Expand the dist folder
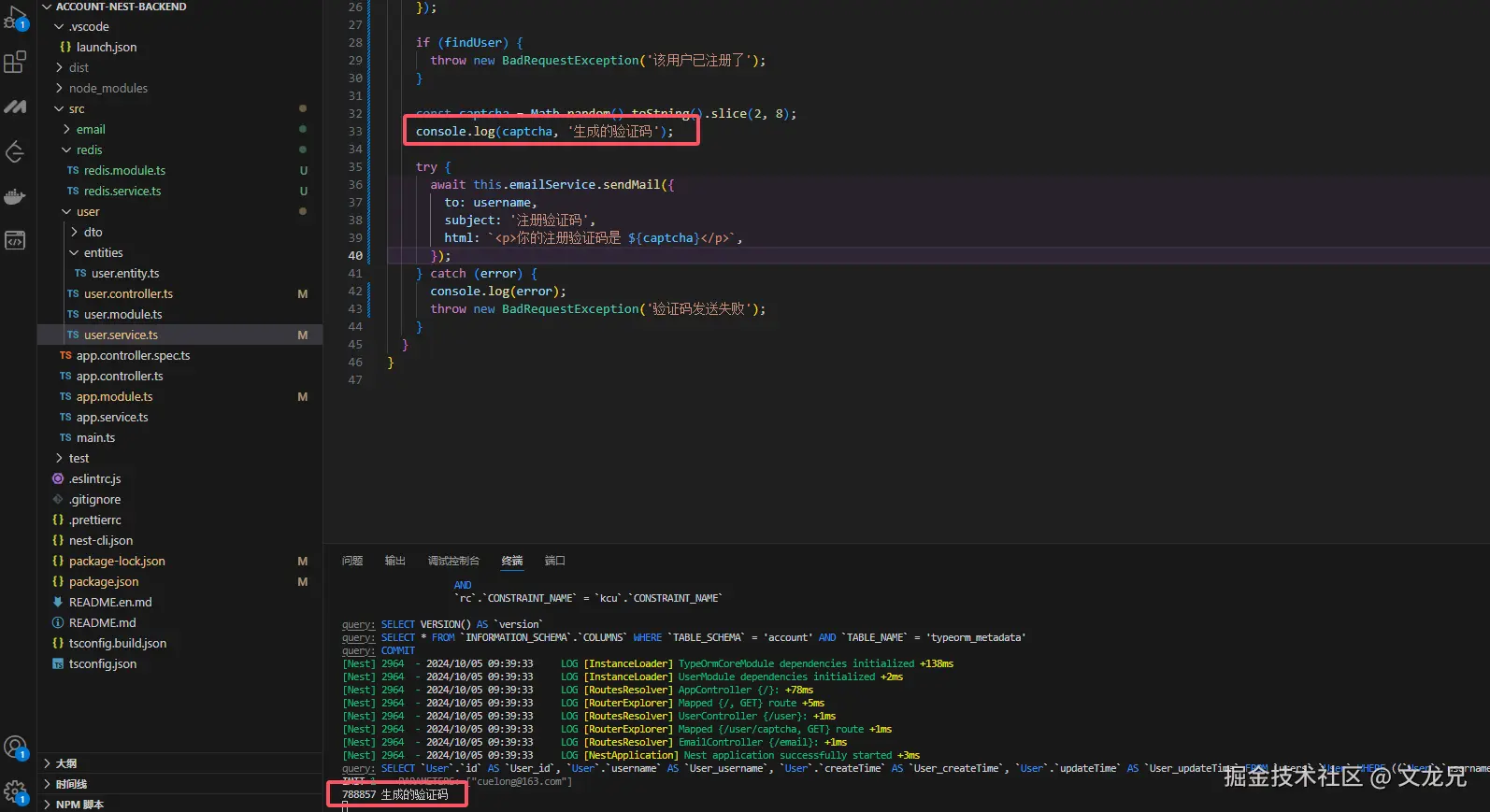This screenshot has width=1490, height=812. 59,67
